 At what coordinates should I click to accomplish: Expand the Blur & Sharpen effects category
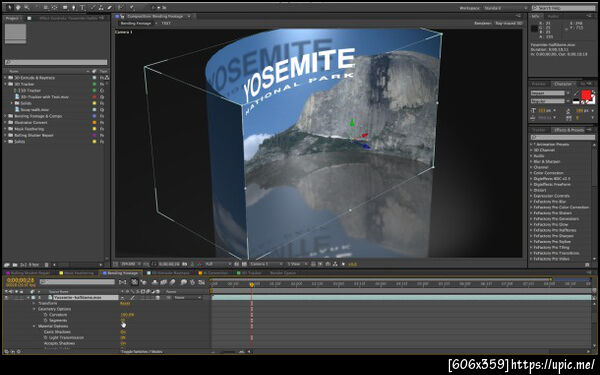tap(531, 161)
